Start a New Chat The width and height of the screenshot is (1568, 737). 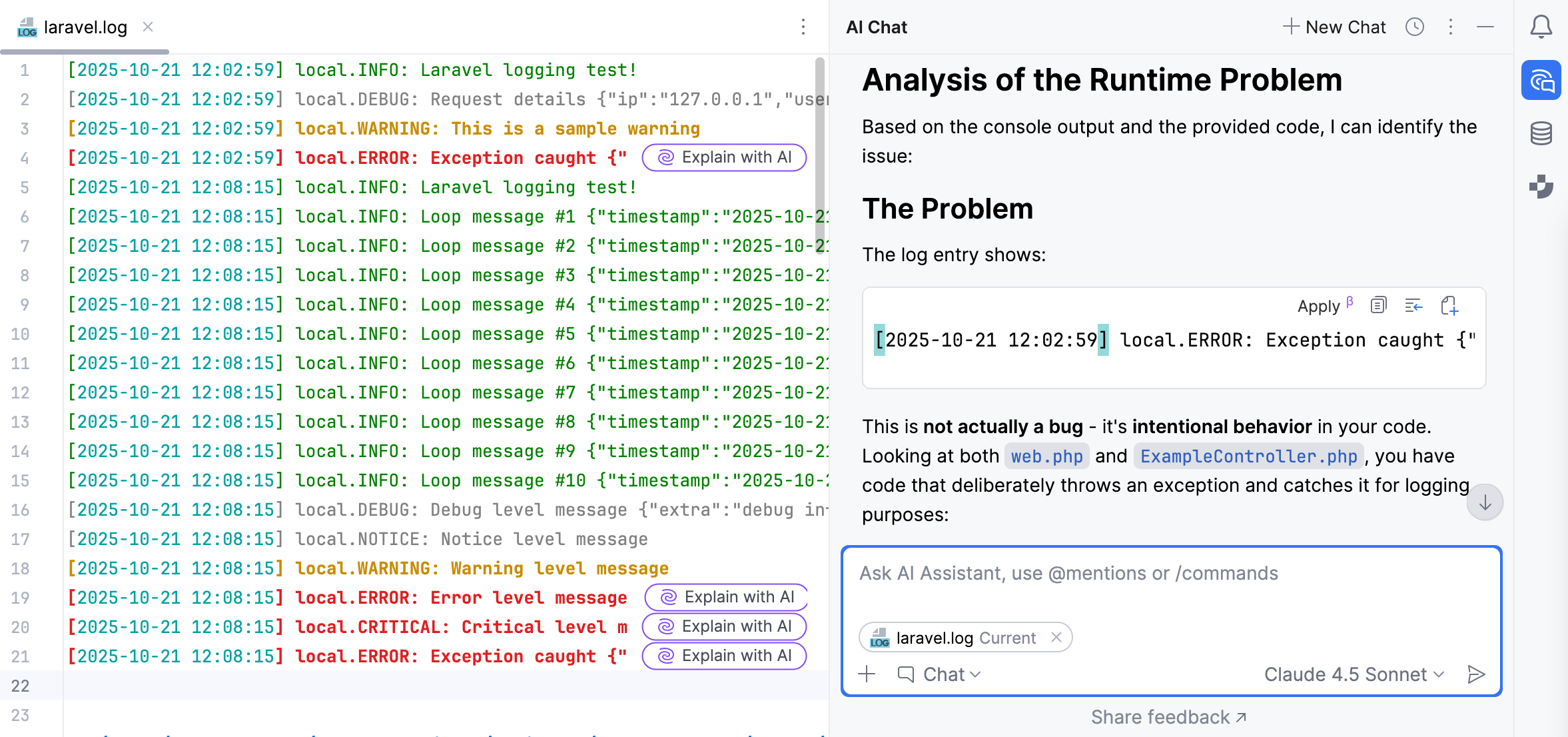tap(1334, 27)
